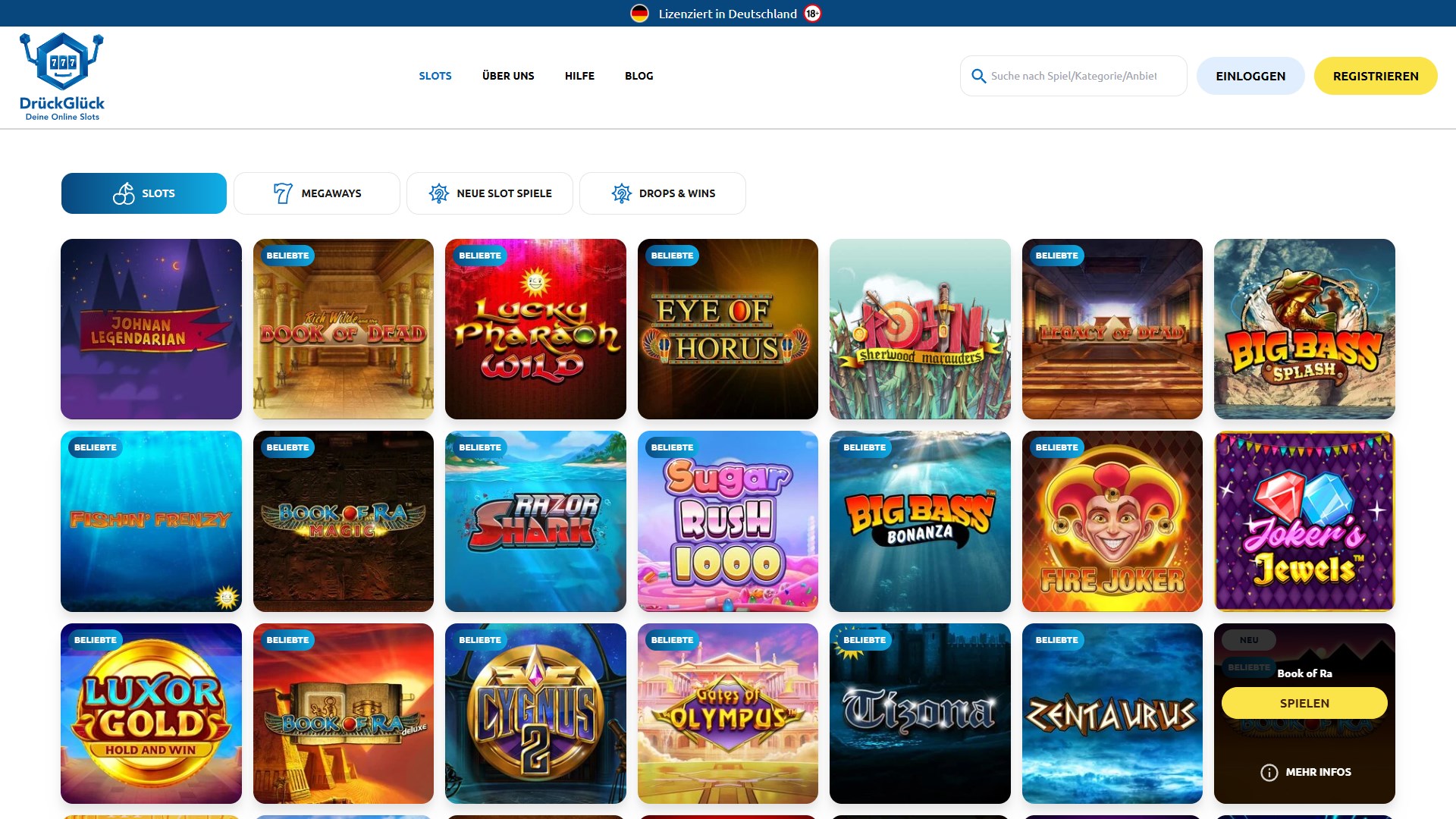Click the info icon beside Mehr Infos
Viewport: 1456px width, 819px height.
click(x=1269, y=772)
